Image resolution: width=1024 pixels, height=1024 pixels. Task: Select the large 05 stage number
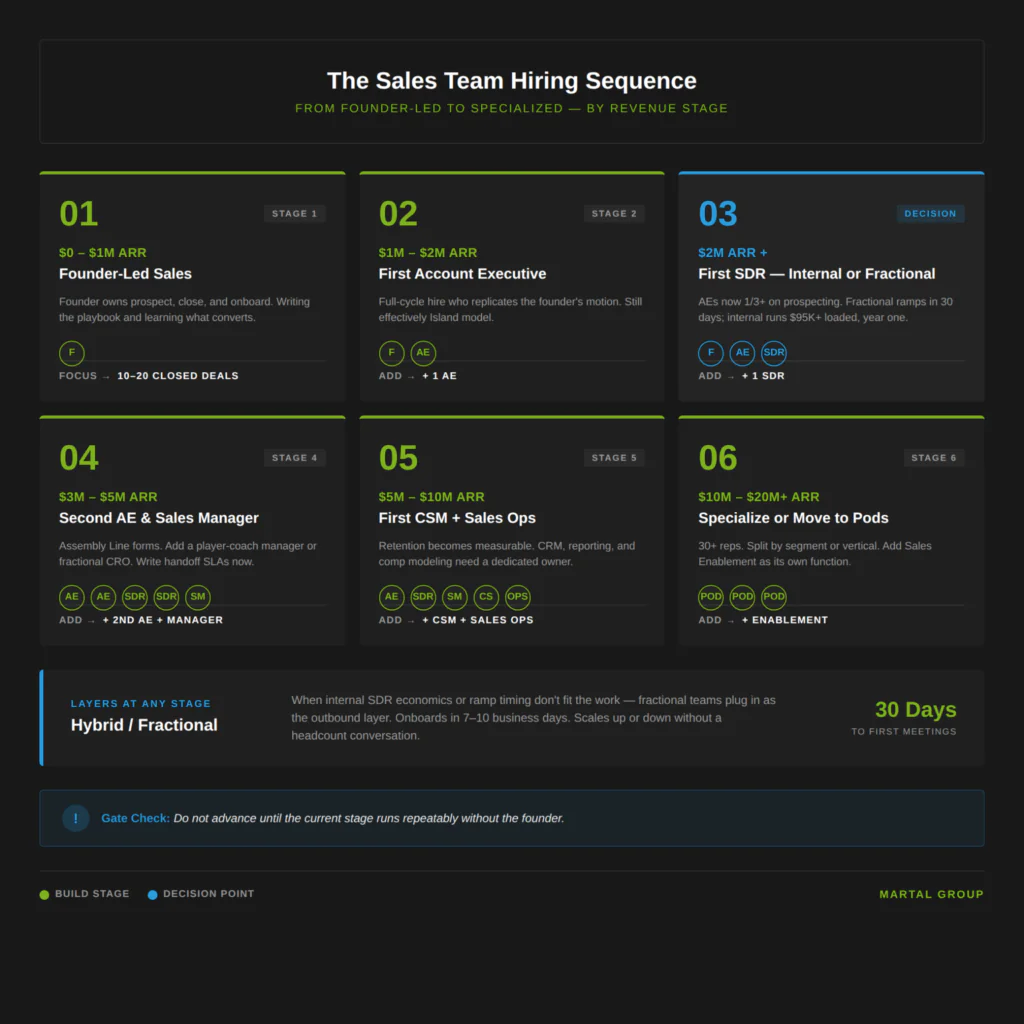coord(398,458)
